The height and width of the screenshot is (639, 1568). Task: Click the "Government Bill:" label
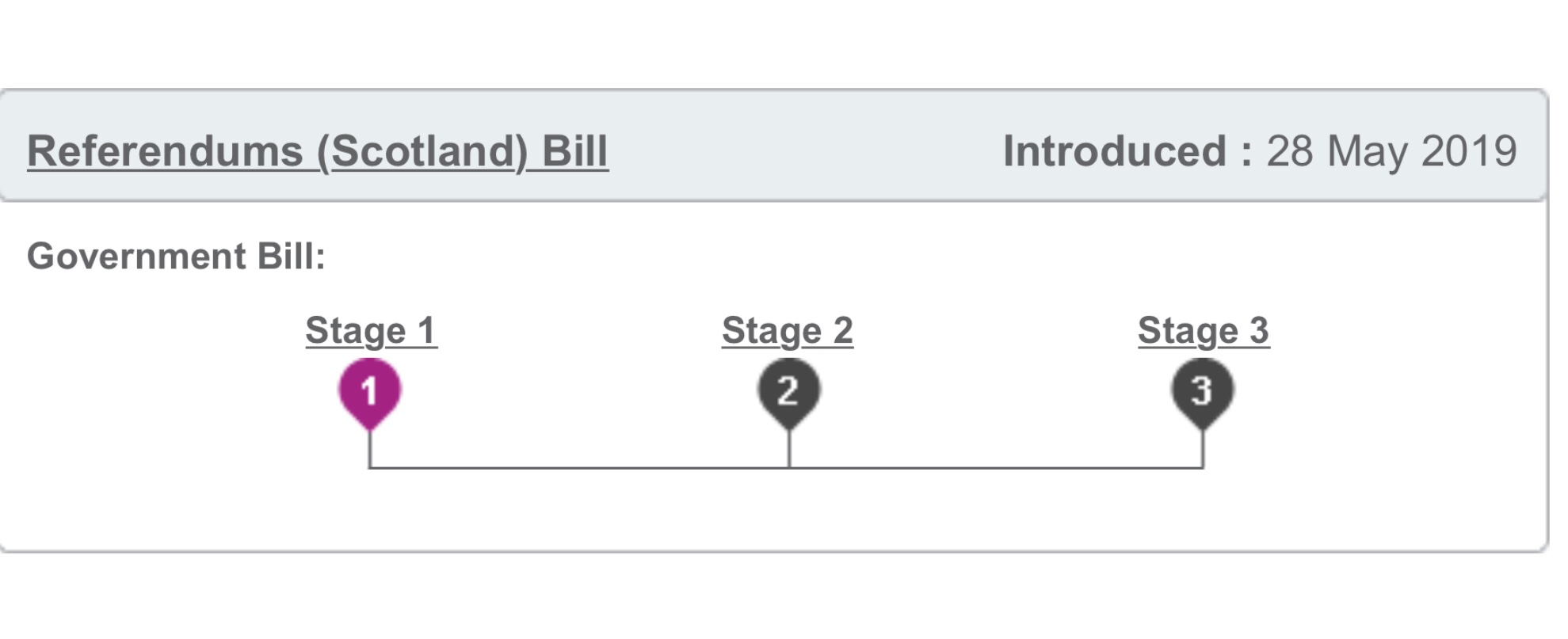pos(176,257)
